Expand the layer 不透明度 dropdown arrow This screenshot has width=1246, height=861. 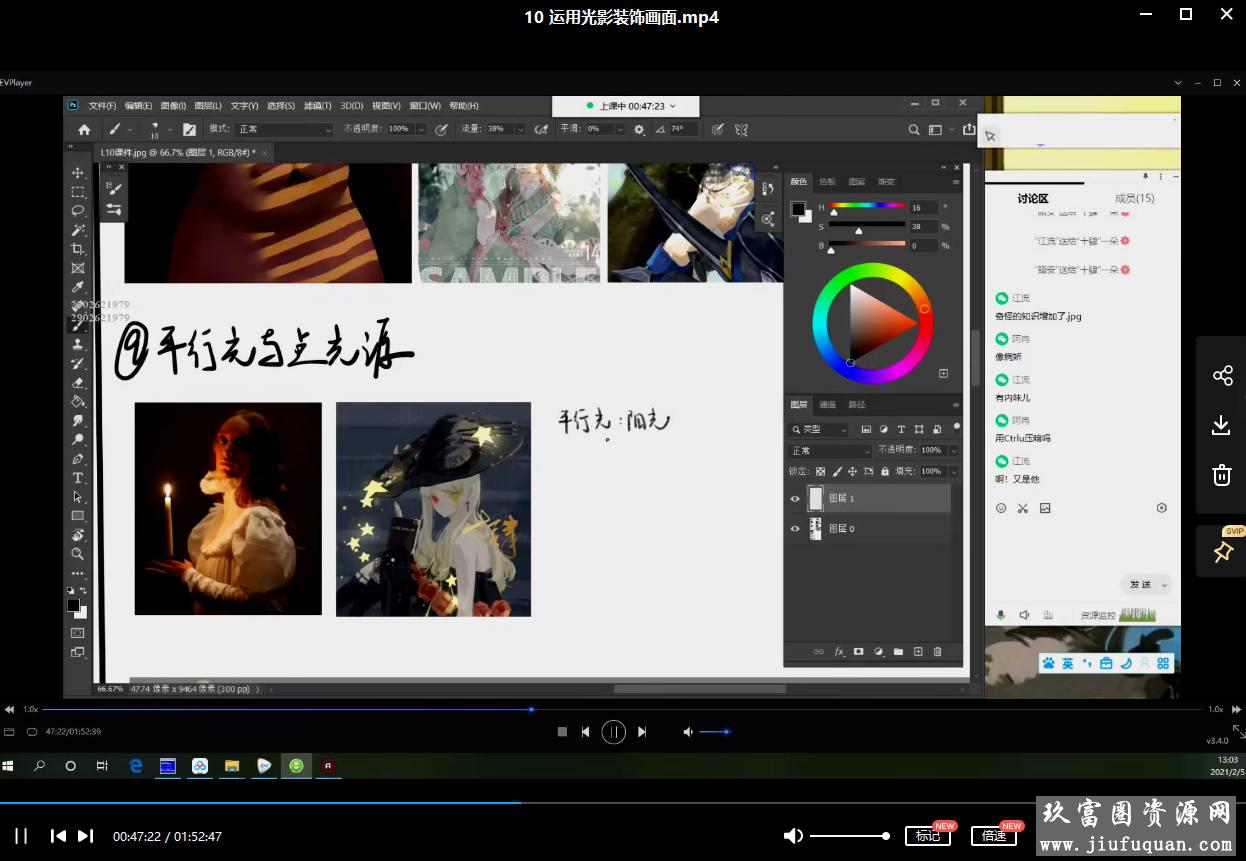[954, 451]
